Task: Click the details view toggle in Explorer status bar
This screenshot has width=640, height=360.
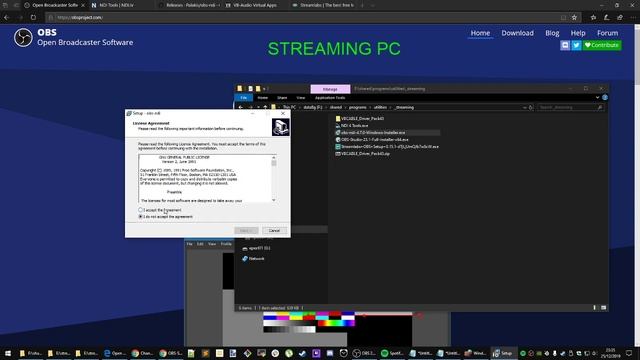Action: pos(595,308)
